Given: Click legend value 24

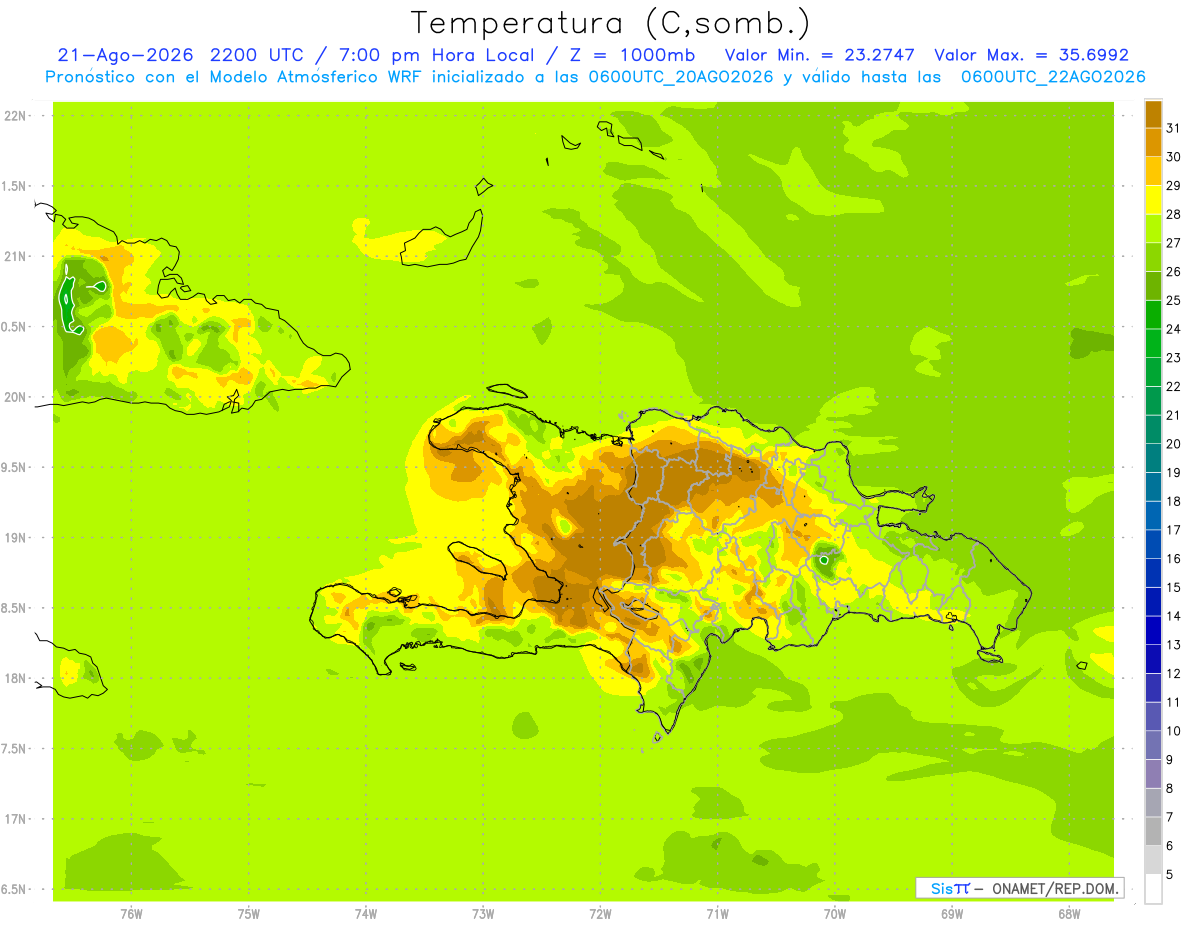Looking at the screenshot, I should tap(1174, 329).
